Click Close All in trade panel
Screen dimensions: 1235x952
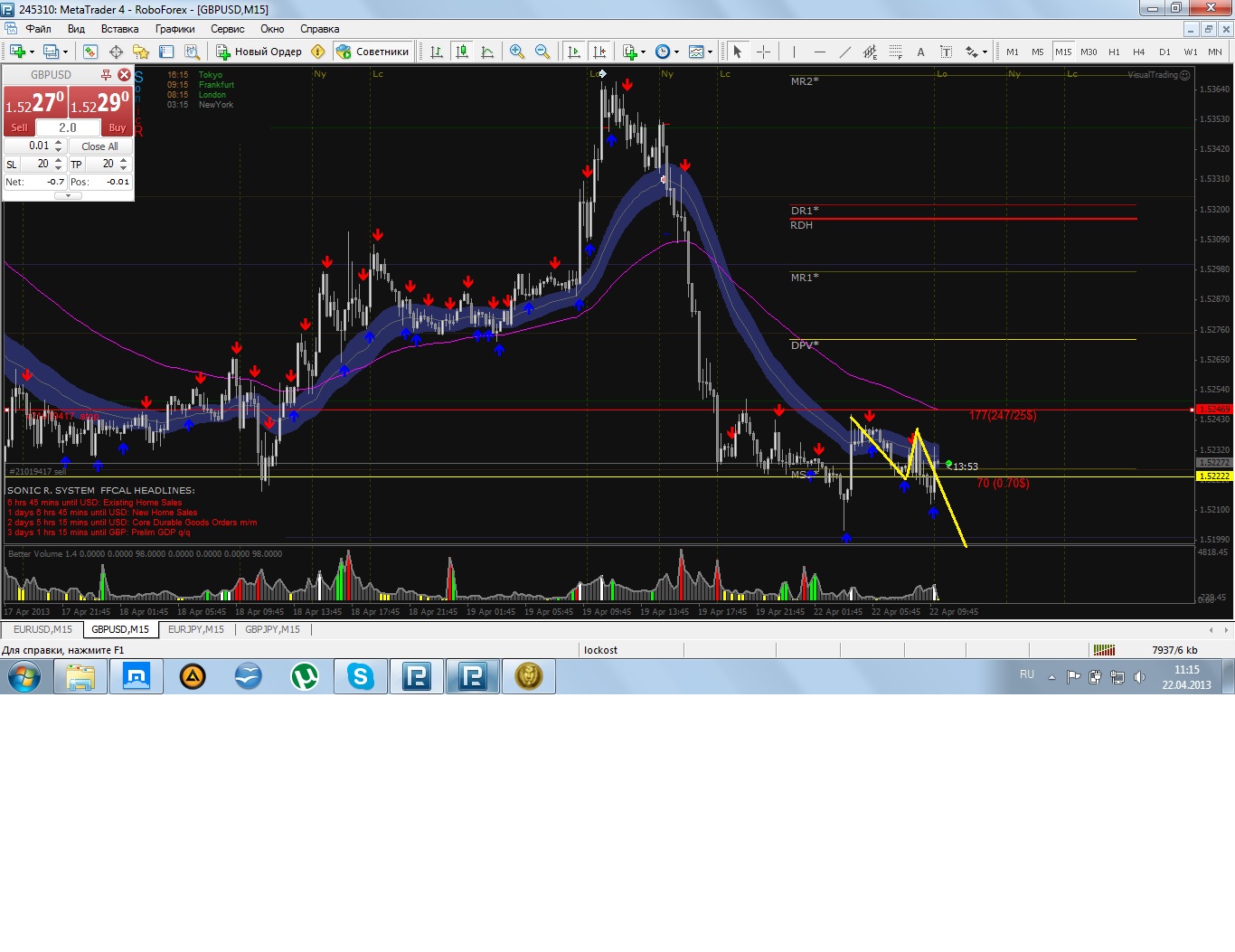click(99, 146)
